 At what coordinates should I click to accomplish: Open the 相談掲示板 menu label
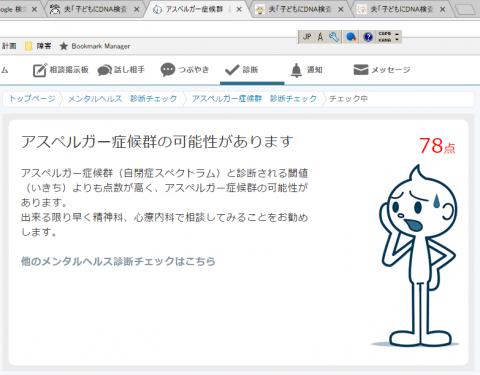[69, 70]
